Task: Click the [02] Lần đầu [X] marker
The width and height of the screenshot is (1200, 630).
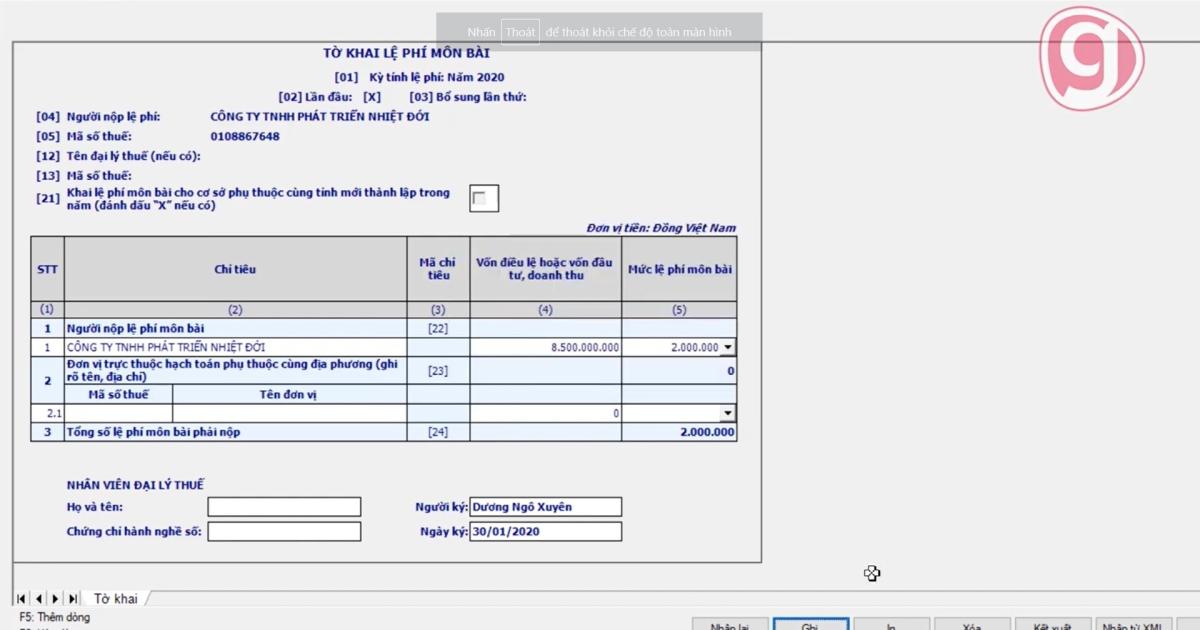Action: [x=330, y=97]
